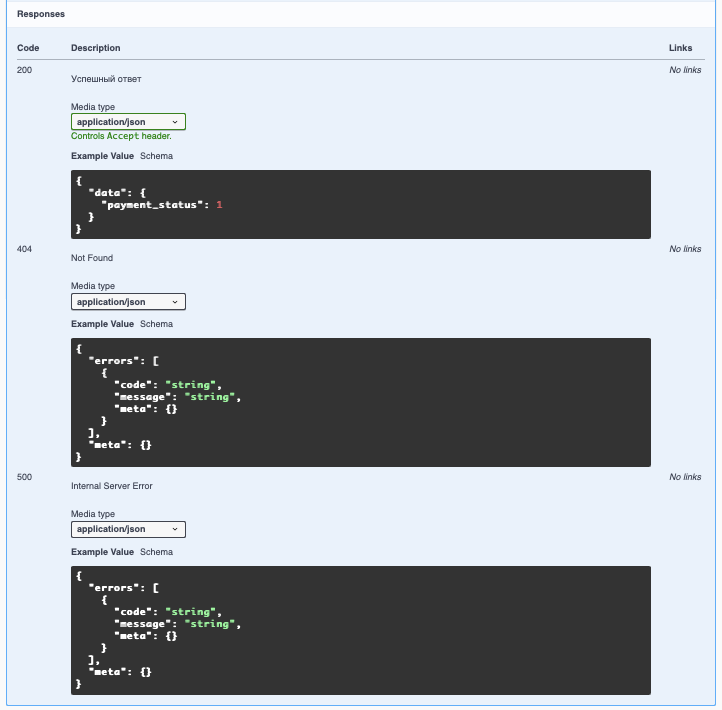Click the 'Controls Accept header.' hint text
Image resolution: width=722 pixels, height=710 pixels.
point(121,136)
